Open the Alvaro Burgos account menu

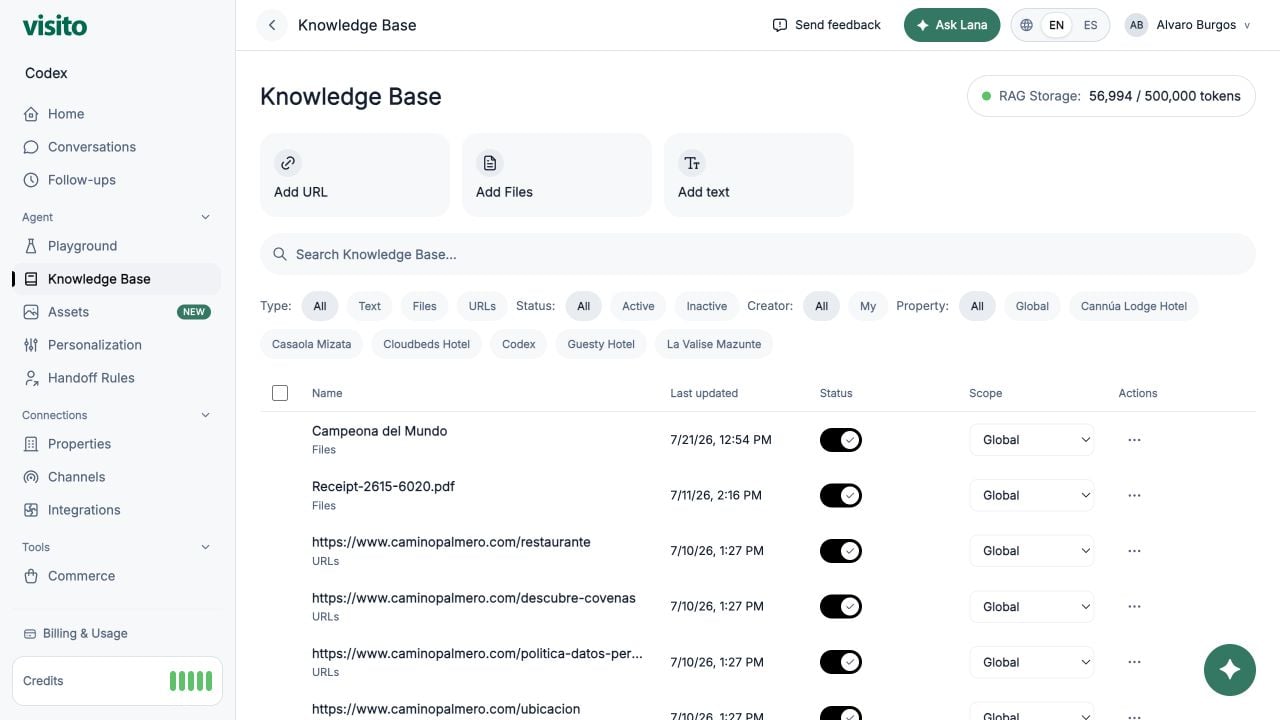[x=1188, y=25]
